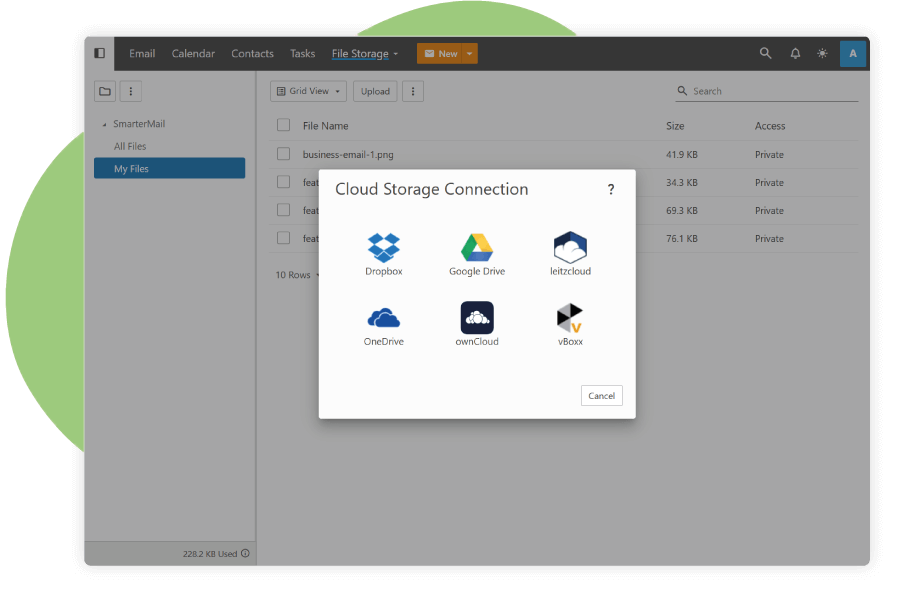This screenshot has width=900, height=600.
Task: Sort by File Name column header
Action: coord(325,126)
